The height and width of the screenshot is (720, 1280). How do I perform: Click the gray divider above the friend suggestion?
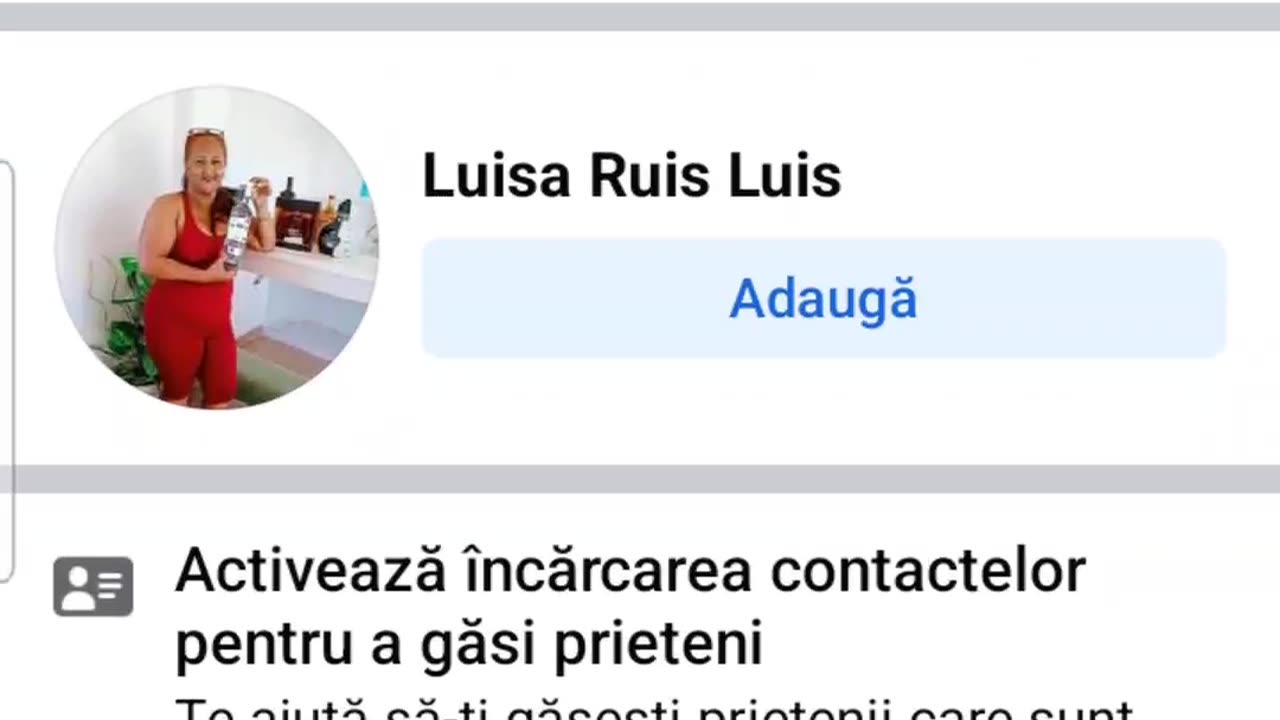(x=640, y=16)
